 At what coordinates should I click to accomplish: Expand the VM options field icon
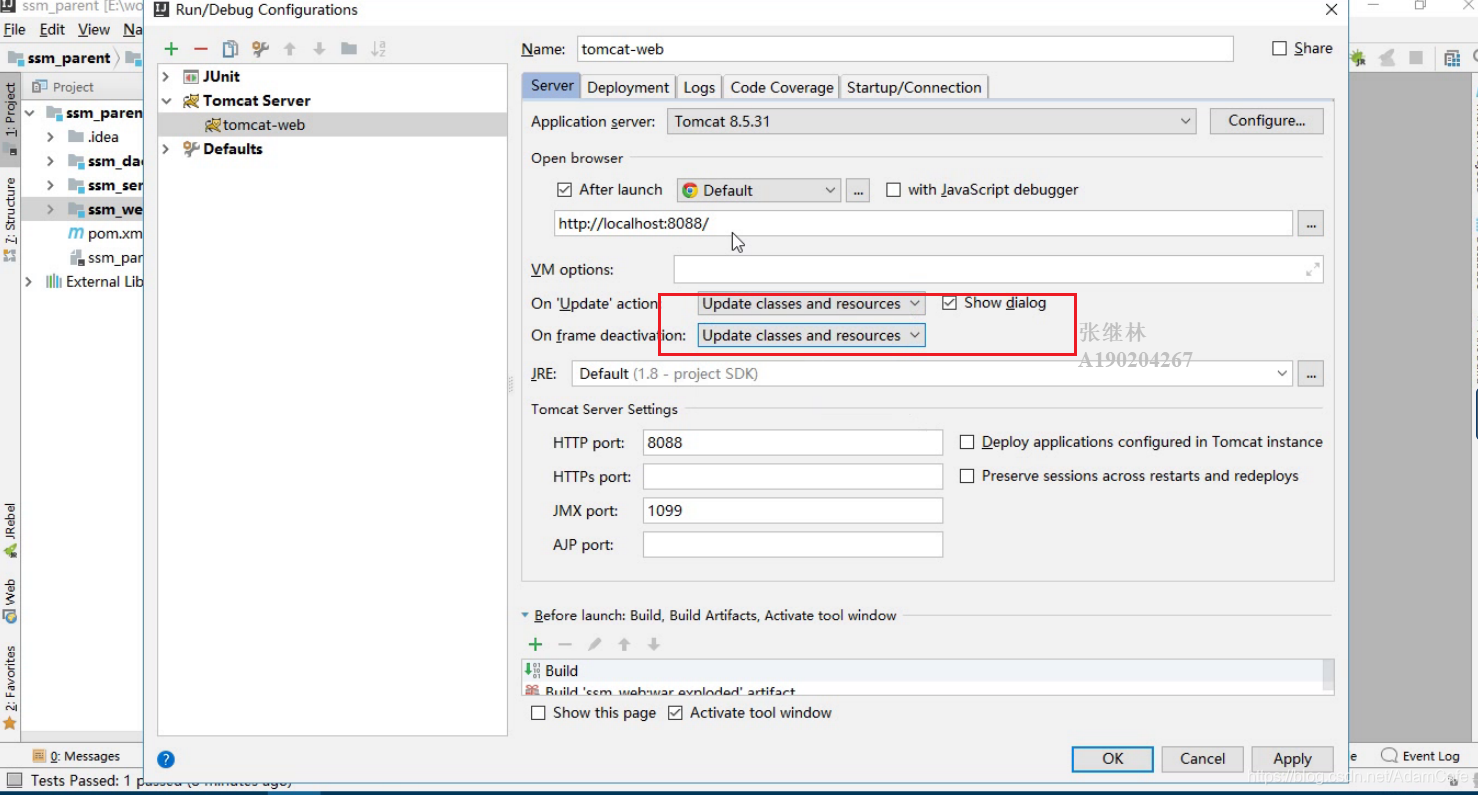pyautogui.click(x=1312, y=269)
